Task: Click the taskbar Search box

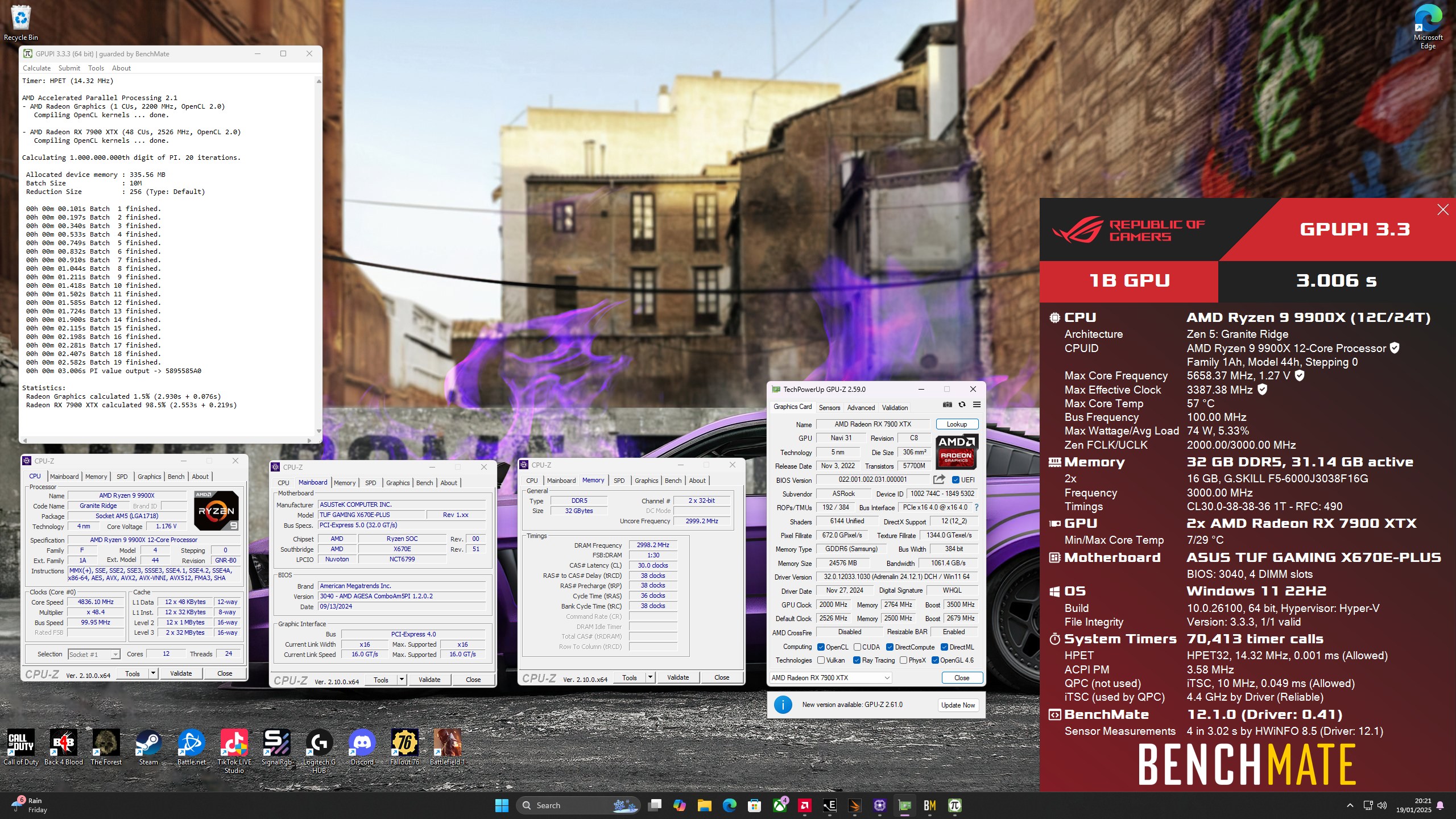Action: click(578, 805)
